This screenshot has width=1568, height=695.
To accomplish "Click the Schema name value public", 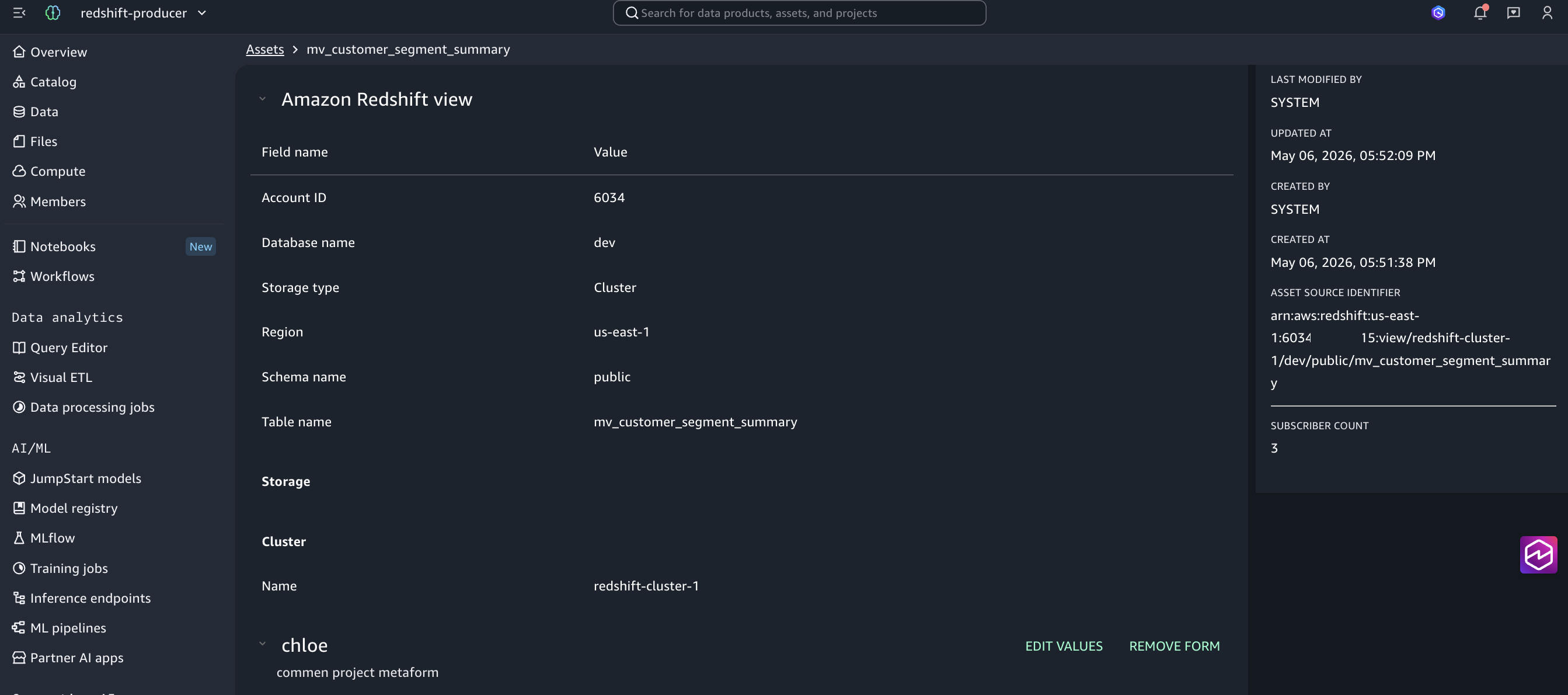I will (612, 377).
